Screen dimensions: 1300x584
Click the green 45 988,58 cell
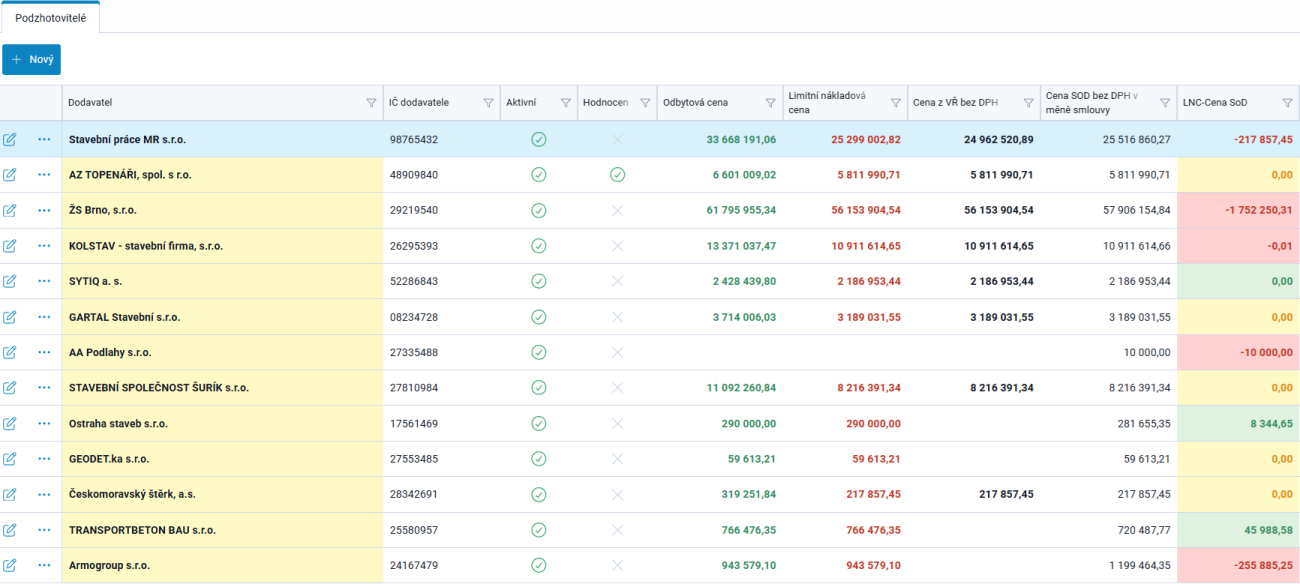click(1238, 530)
